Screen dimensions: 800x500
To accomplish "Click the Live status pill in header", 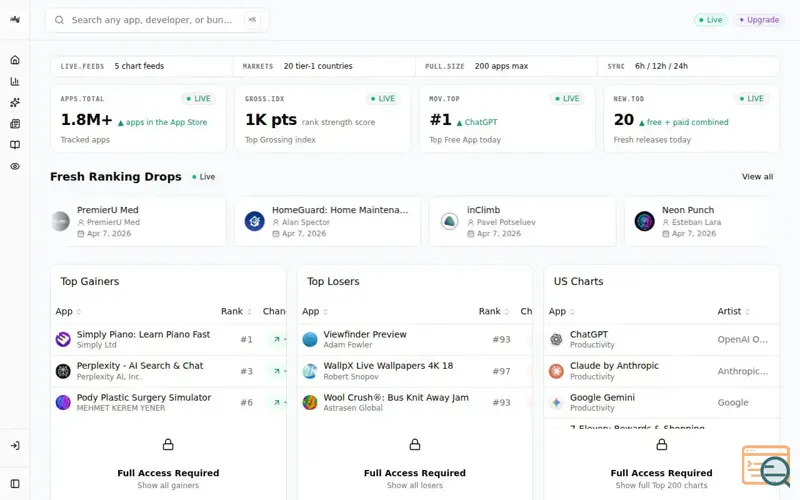I will (x=711, y=20).
